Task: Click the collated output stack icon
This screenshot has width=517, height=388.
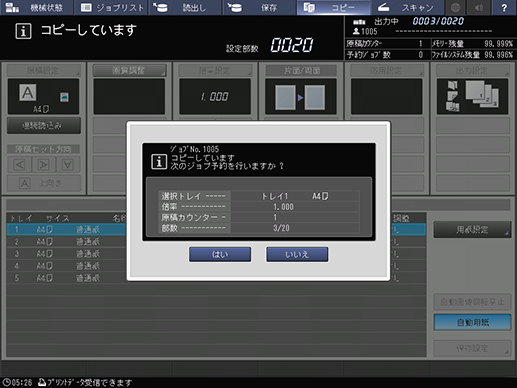Action: point(482,94)
